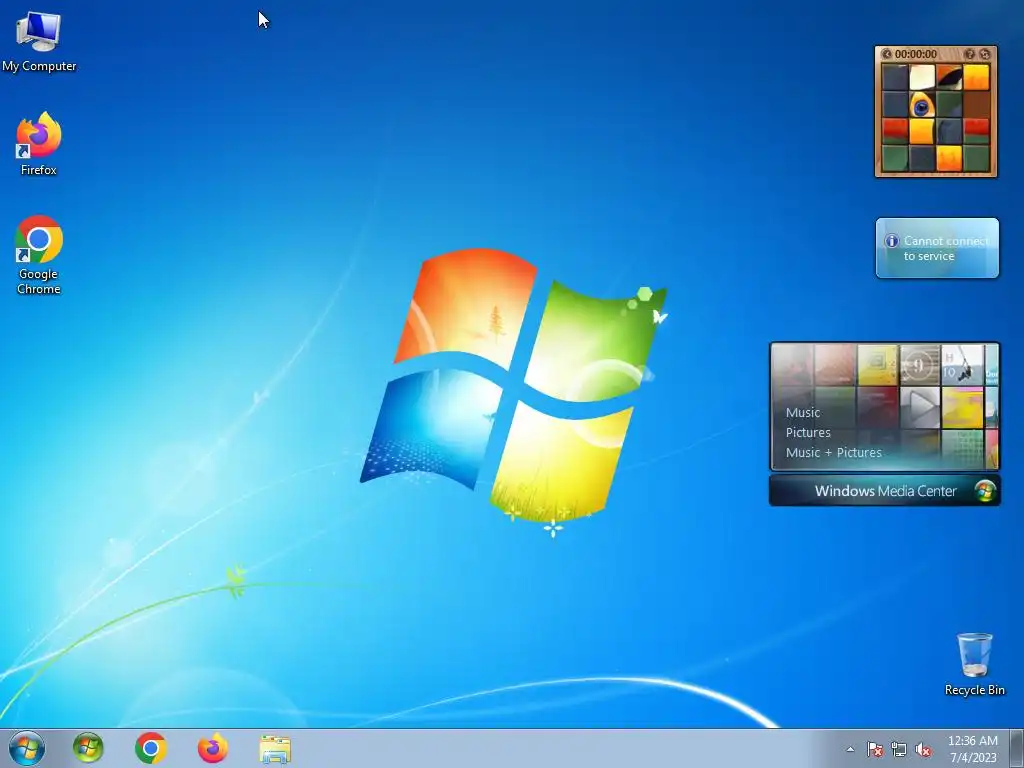Open the Action Center flag icon

[874, 749]
